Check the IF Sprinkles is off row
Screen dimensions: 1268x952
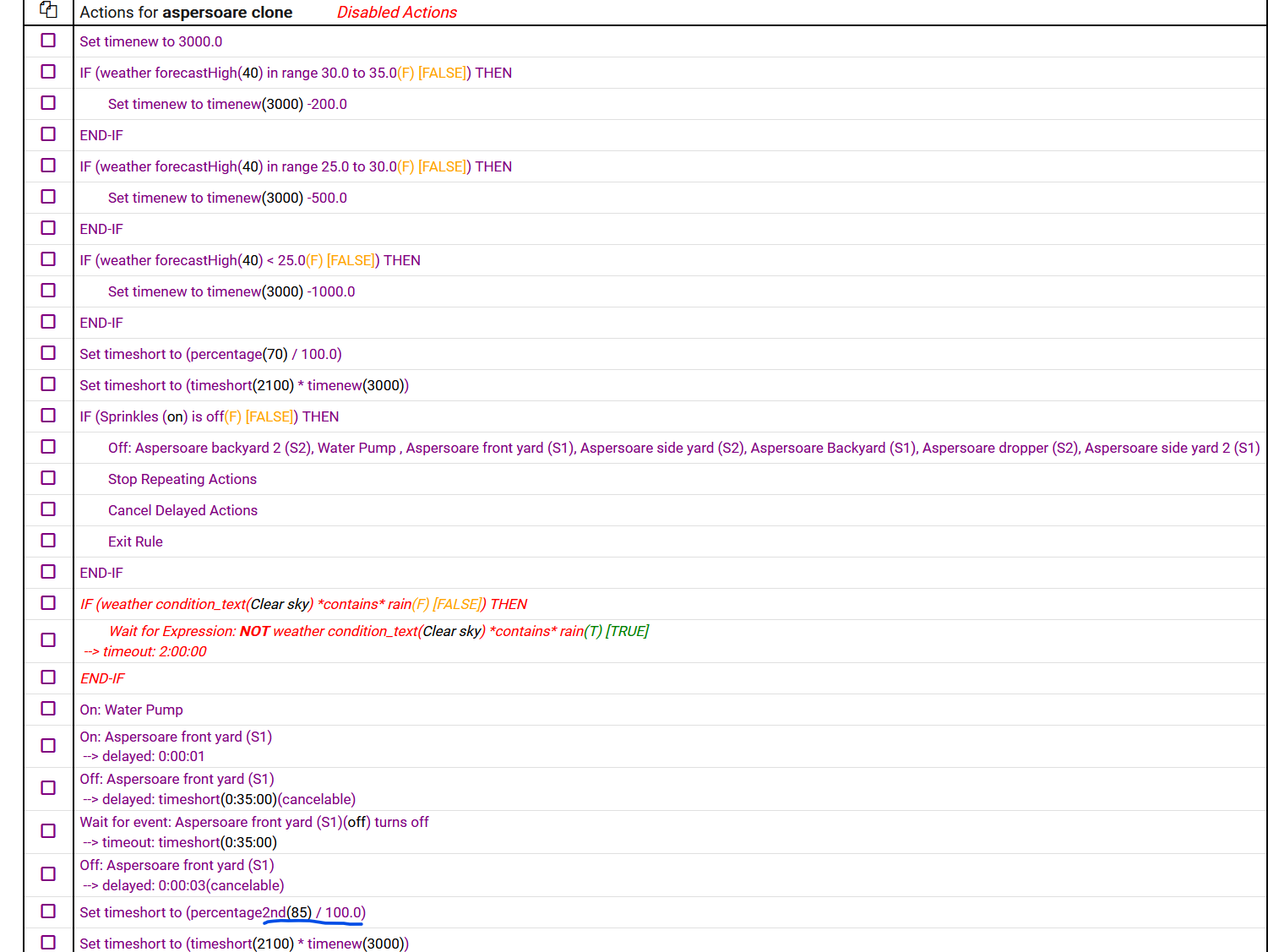click(x=48, y=416)
